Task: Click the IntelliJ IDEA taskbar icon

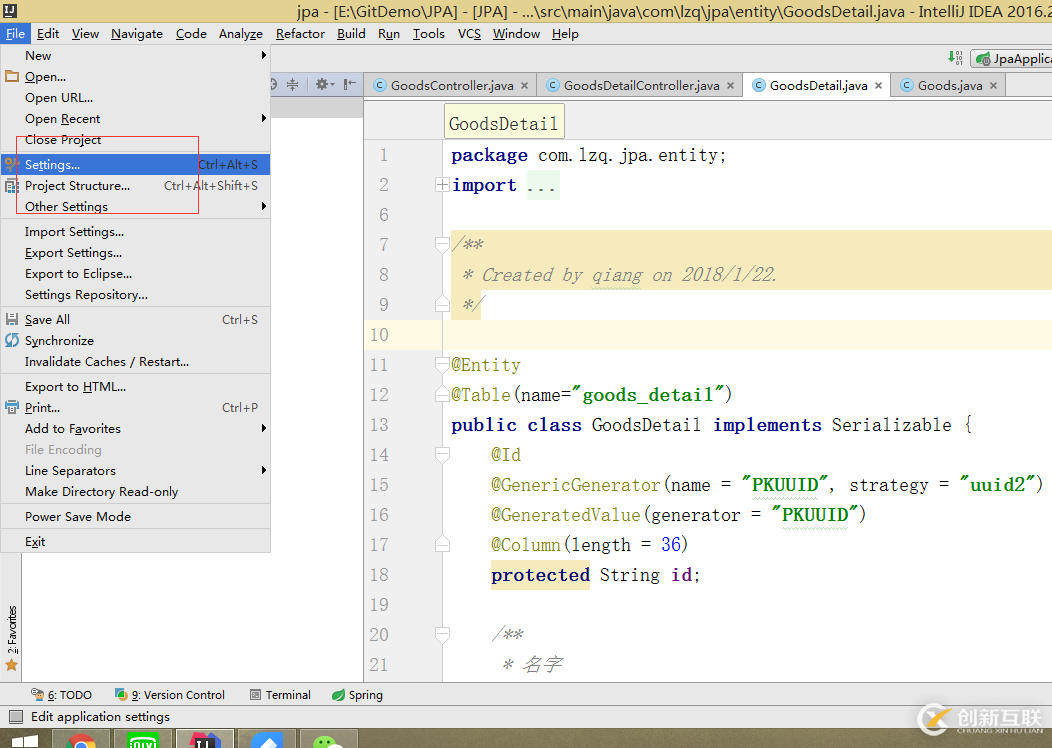Action: [x=205, y=739]
